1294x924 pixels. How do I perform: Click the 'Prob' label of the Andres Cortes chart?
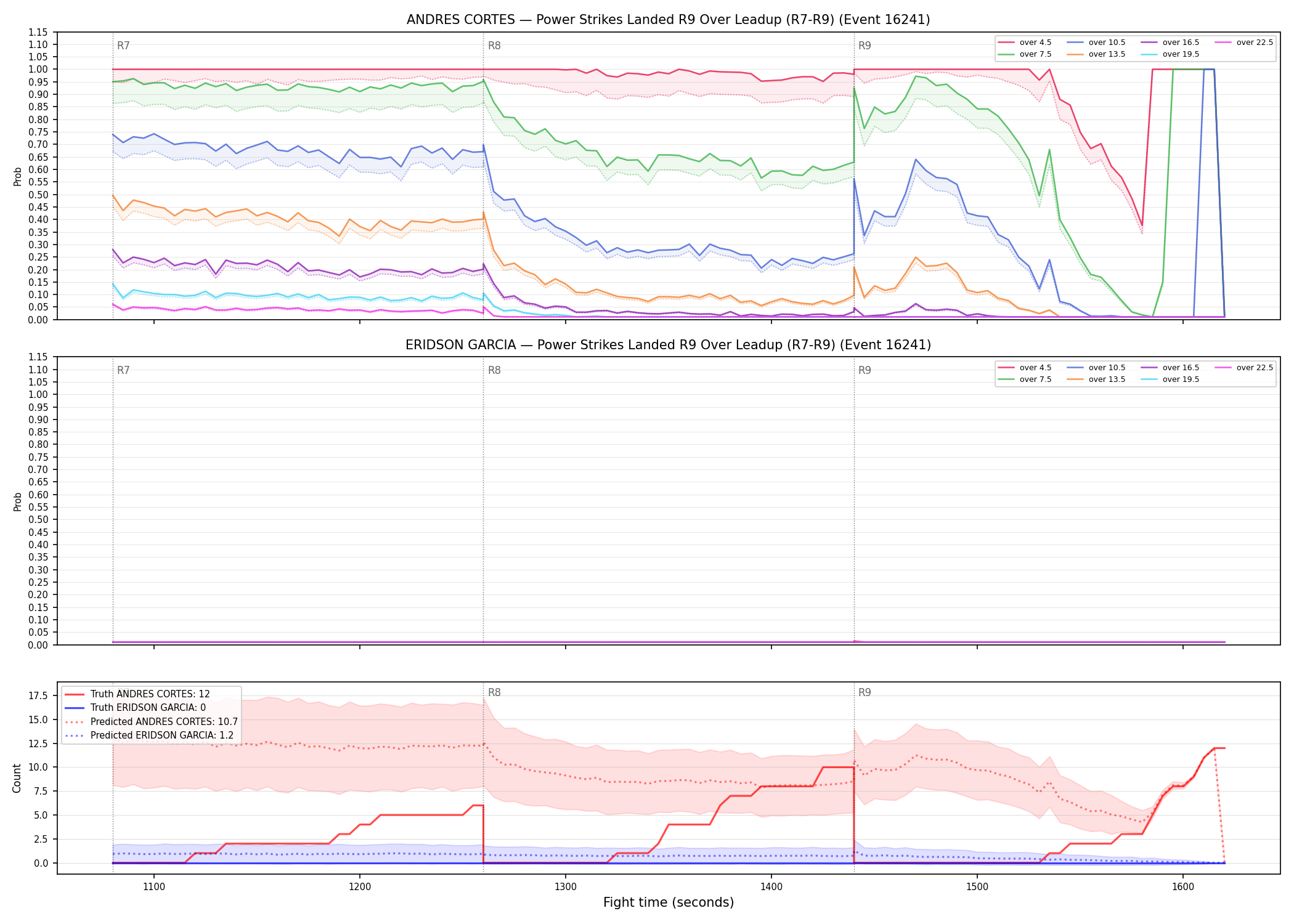pyautogui.click(x=17, y=176)
